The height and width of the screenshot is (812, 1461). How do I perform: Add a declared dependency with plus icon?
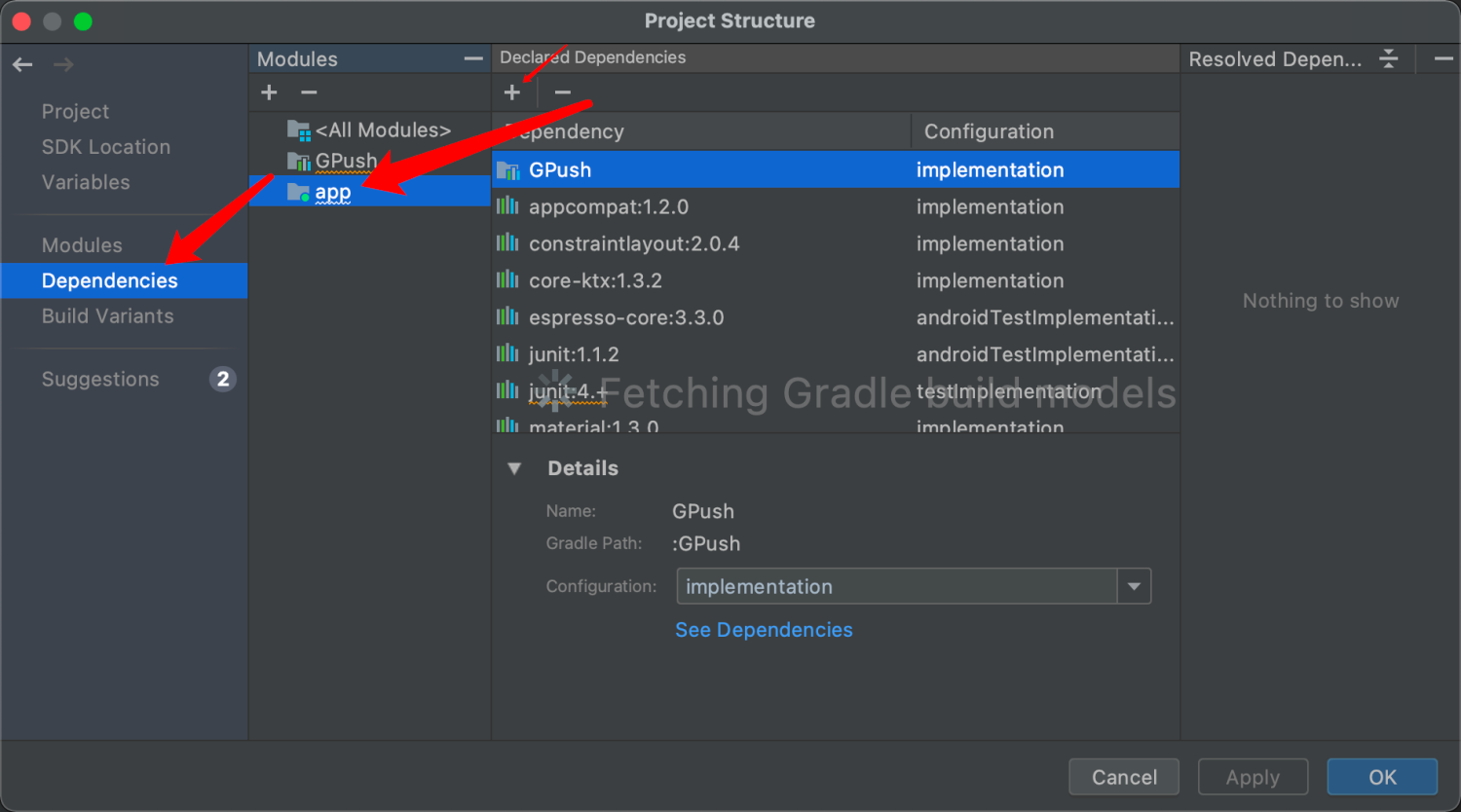pos(512,92)
